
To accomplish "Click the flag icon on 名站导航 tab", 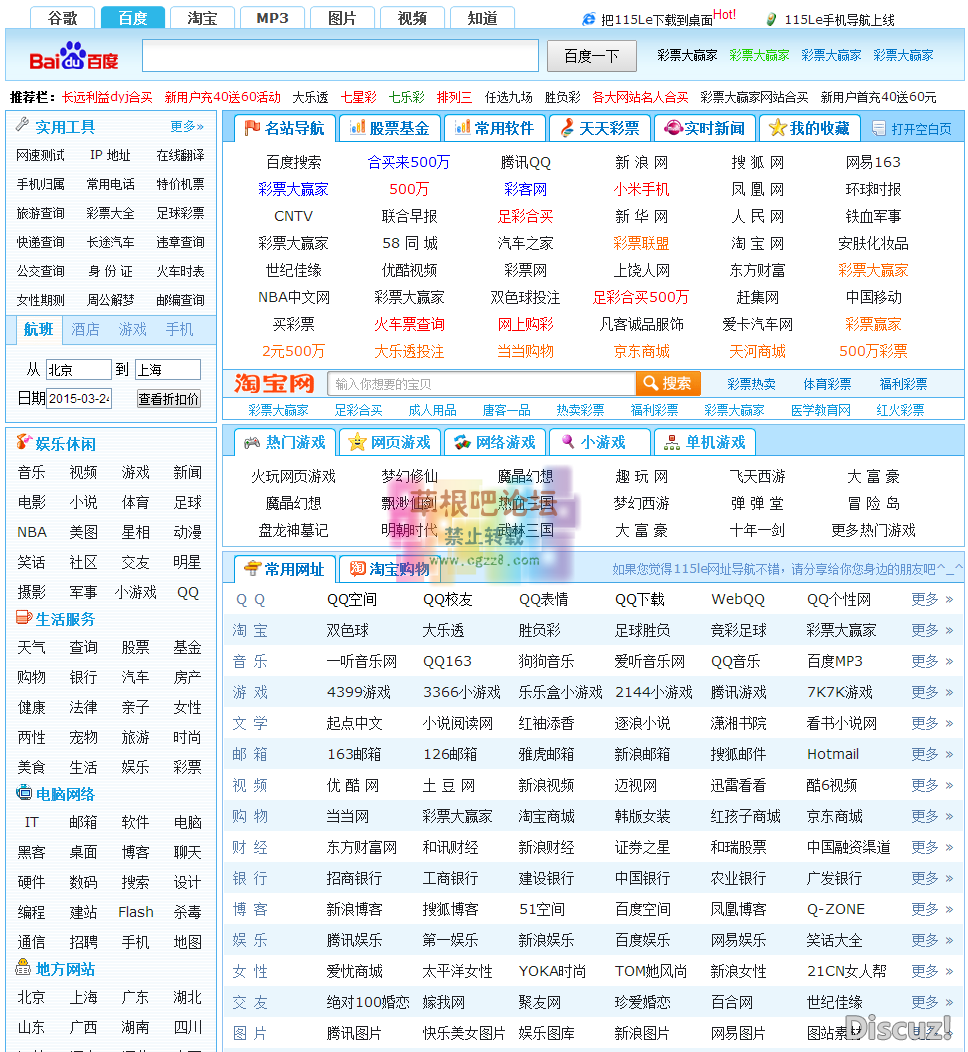I will click(254, 127).
